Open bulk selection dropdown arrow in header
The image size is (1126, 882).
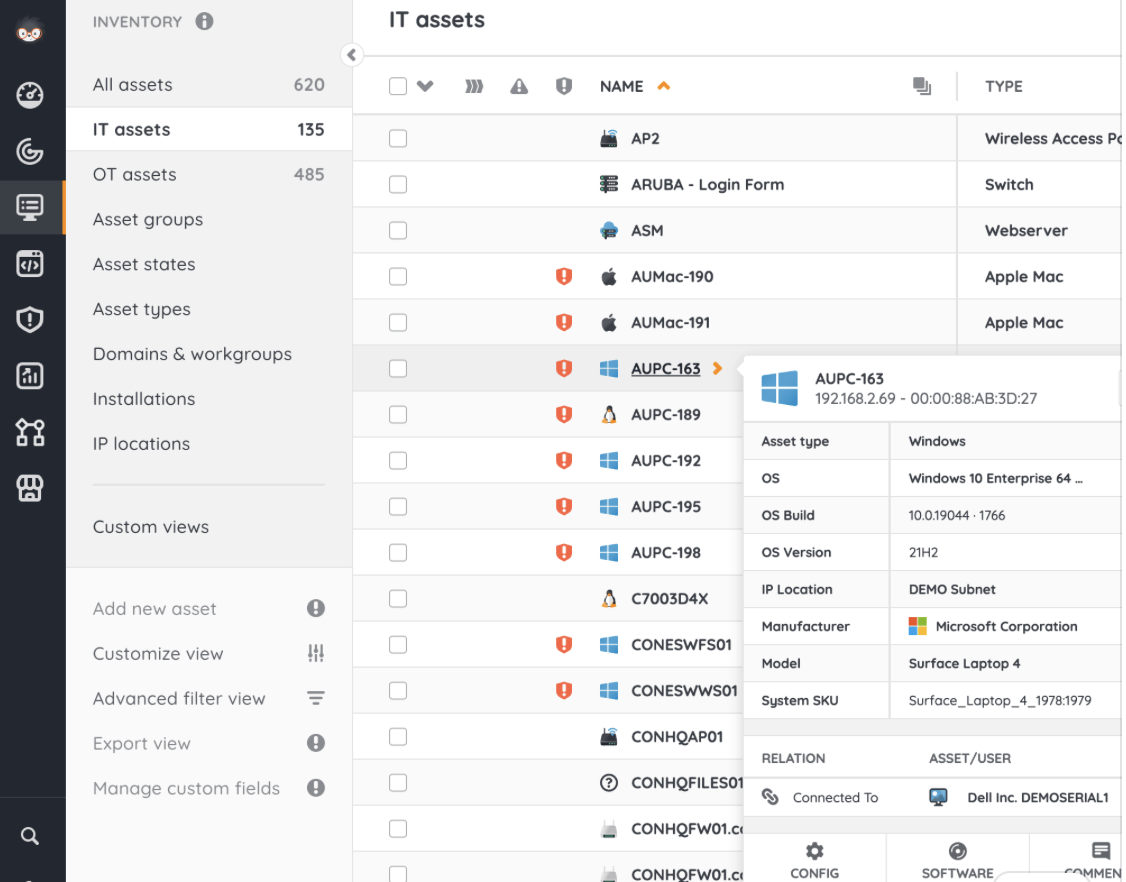click(425, 87)
